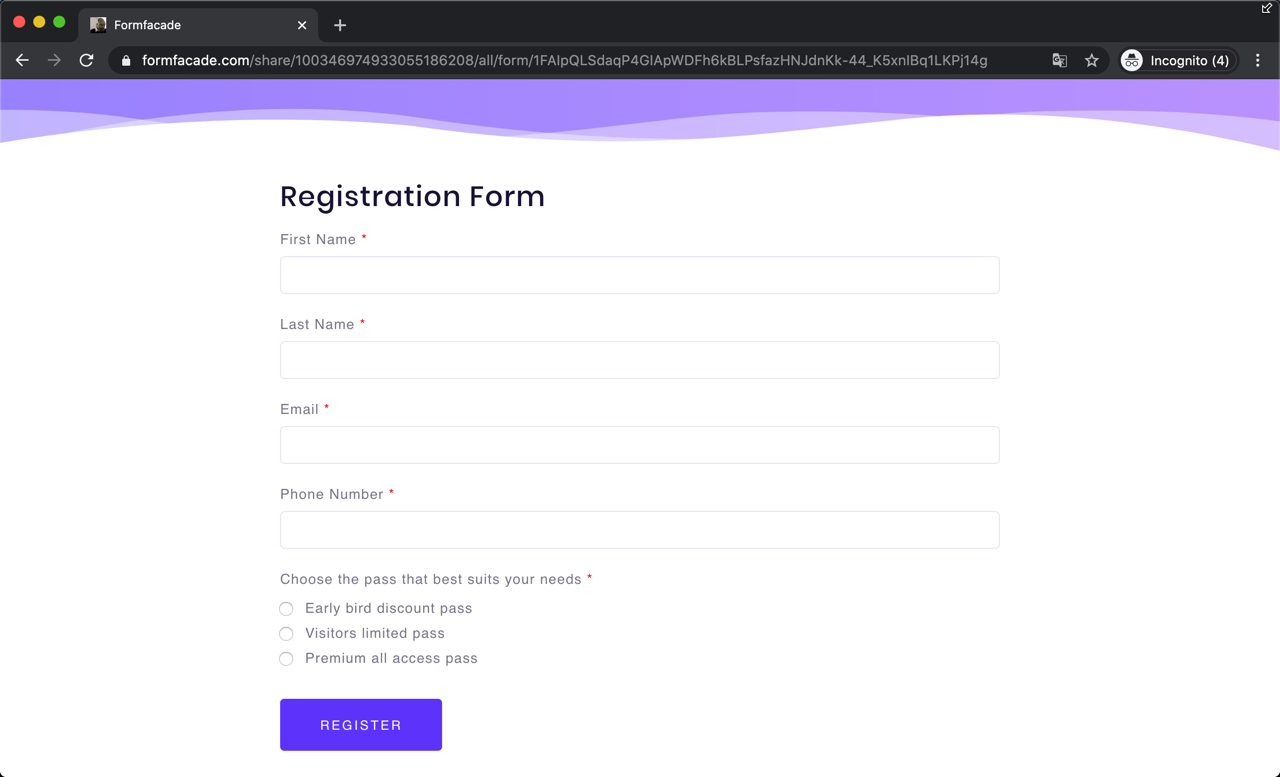Choose the Visitors limited pass option
This screenshot has width=1280, height=777.
tap(287, 634)
